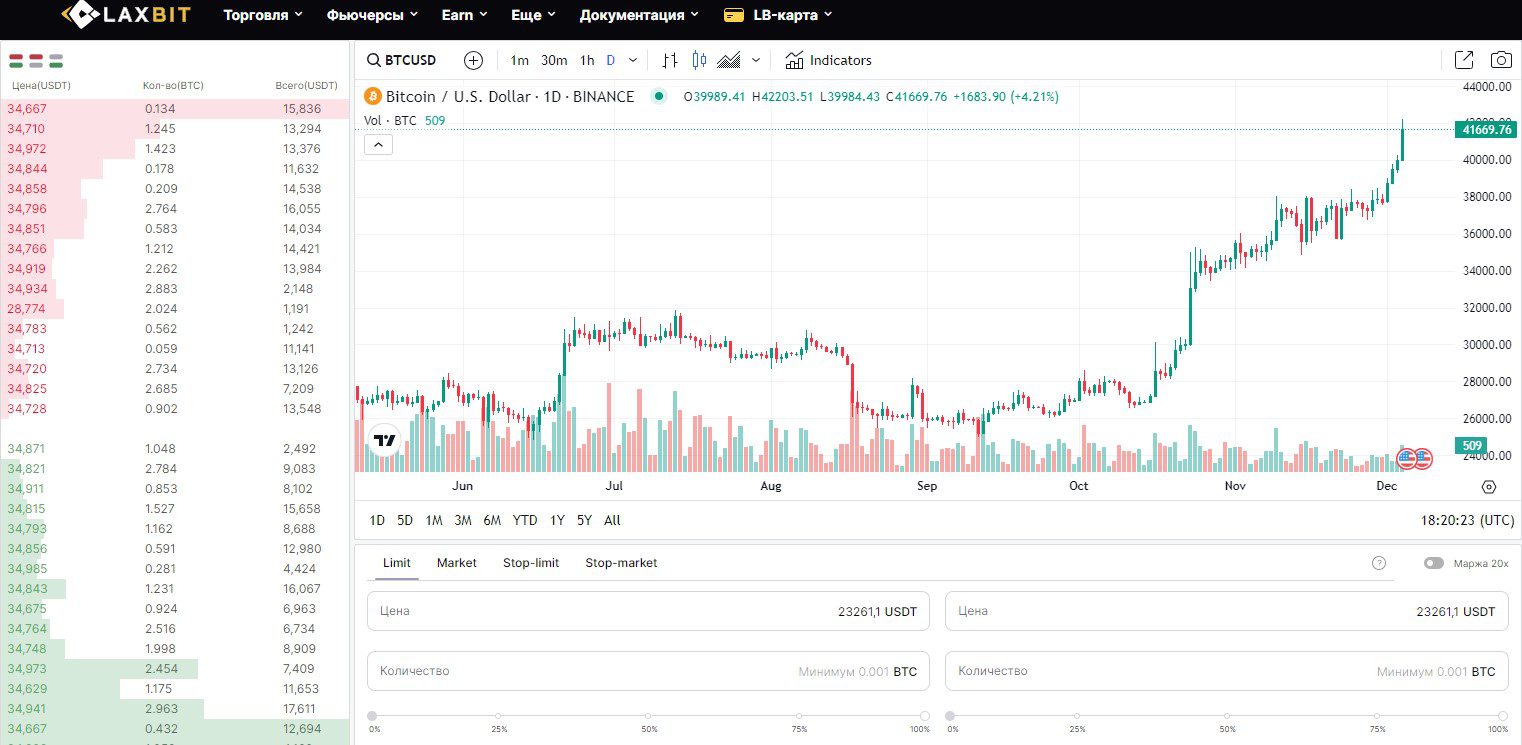Open the LB-карта dropdown menu
Viewport: 1522px width, 745px height.
(793, 15)
